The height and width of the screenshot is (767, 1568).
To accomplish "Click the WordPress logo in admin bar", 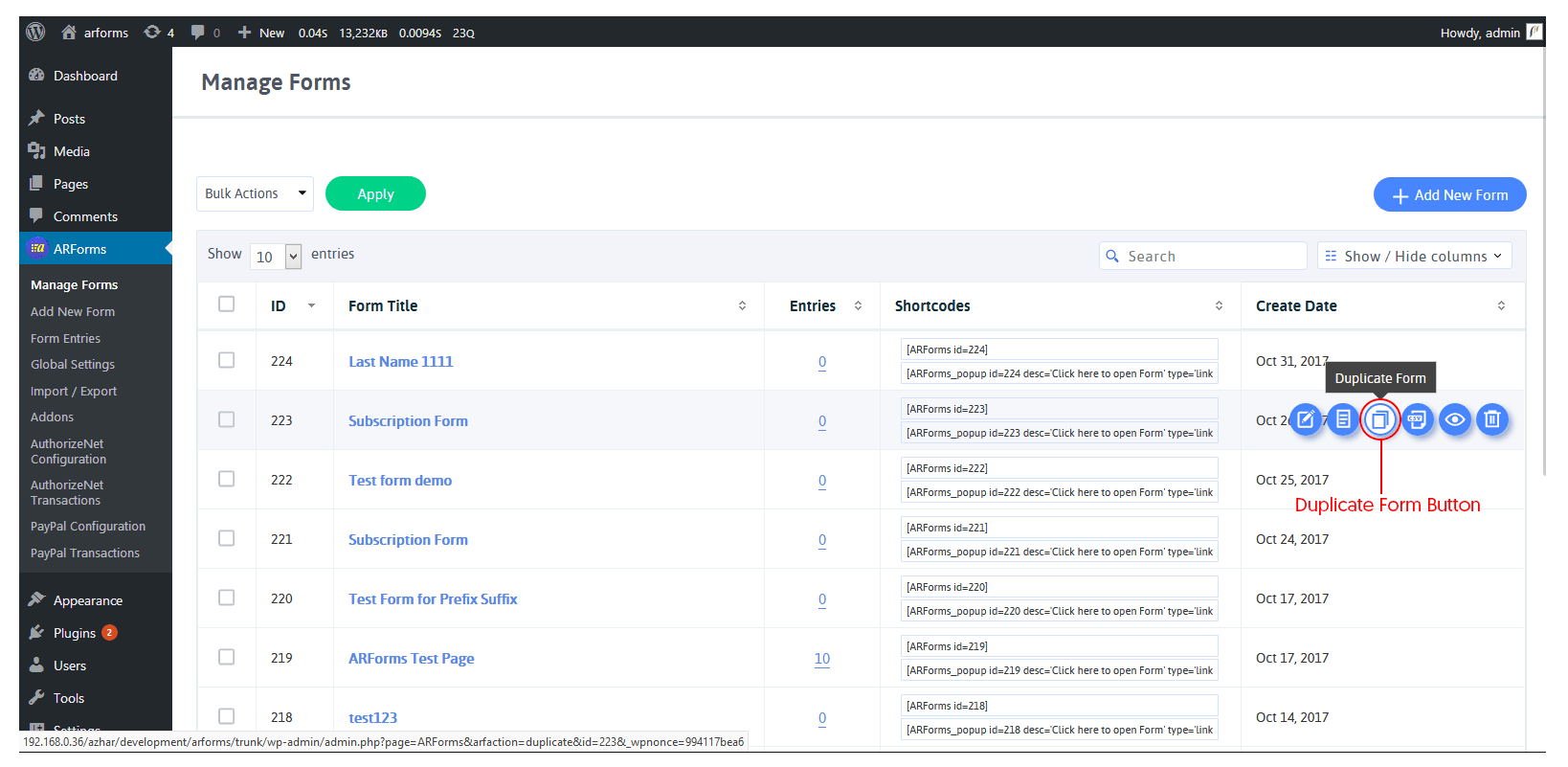I will tap(35, 32).
